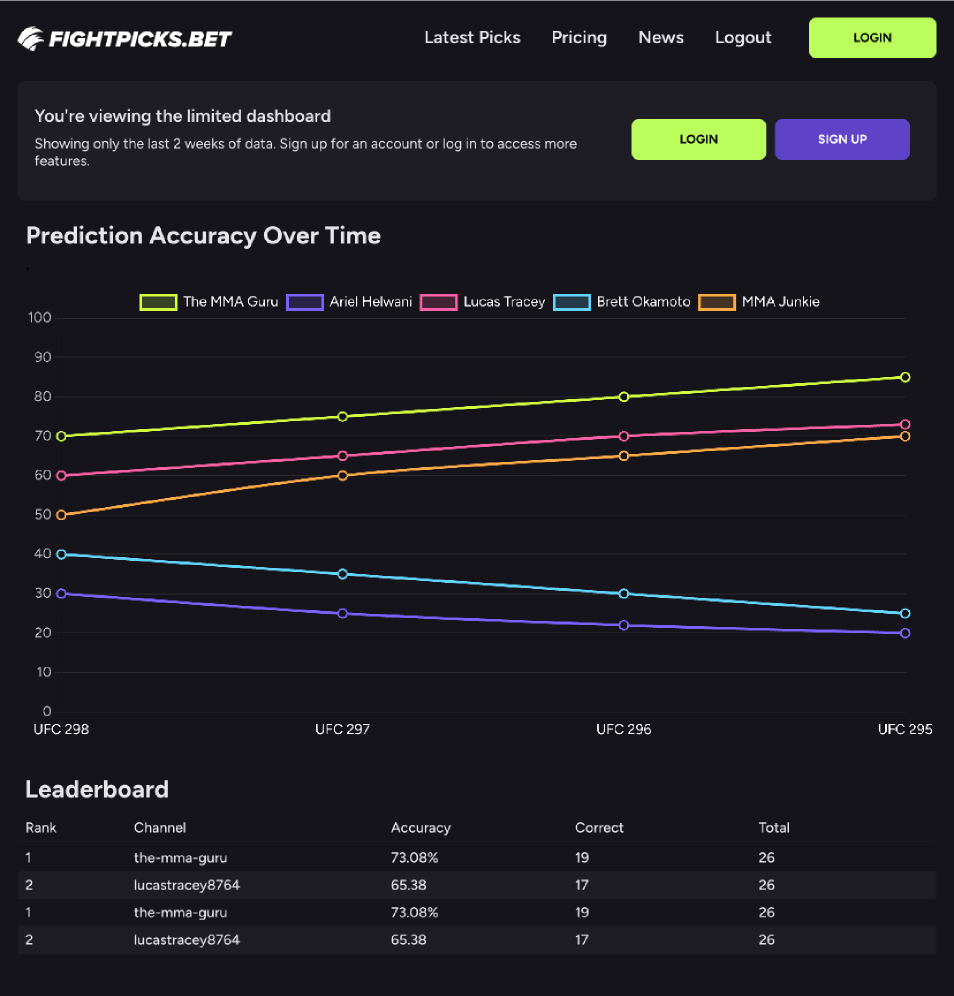Click Ariel Helwani point at UFC 297
The height and width of the screenshot is (996, 954).
pyautogui.click(x=342, y=614)
